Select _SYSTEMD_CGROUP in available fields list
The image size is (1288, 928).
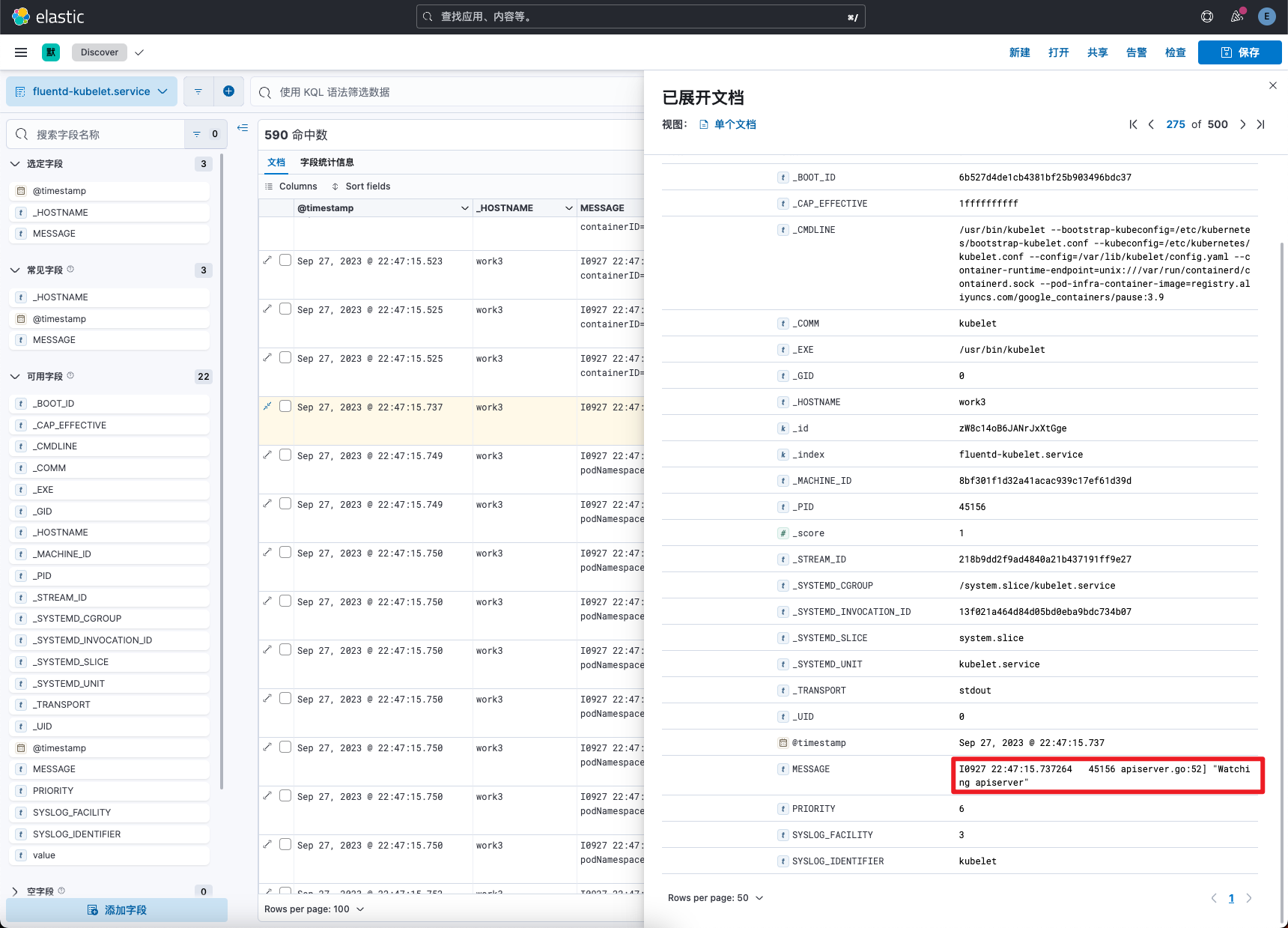[109, 619]
